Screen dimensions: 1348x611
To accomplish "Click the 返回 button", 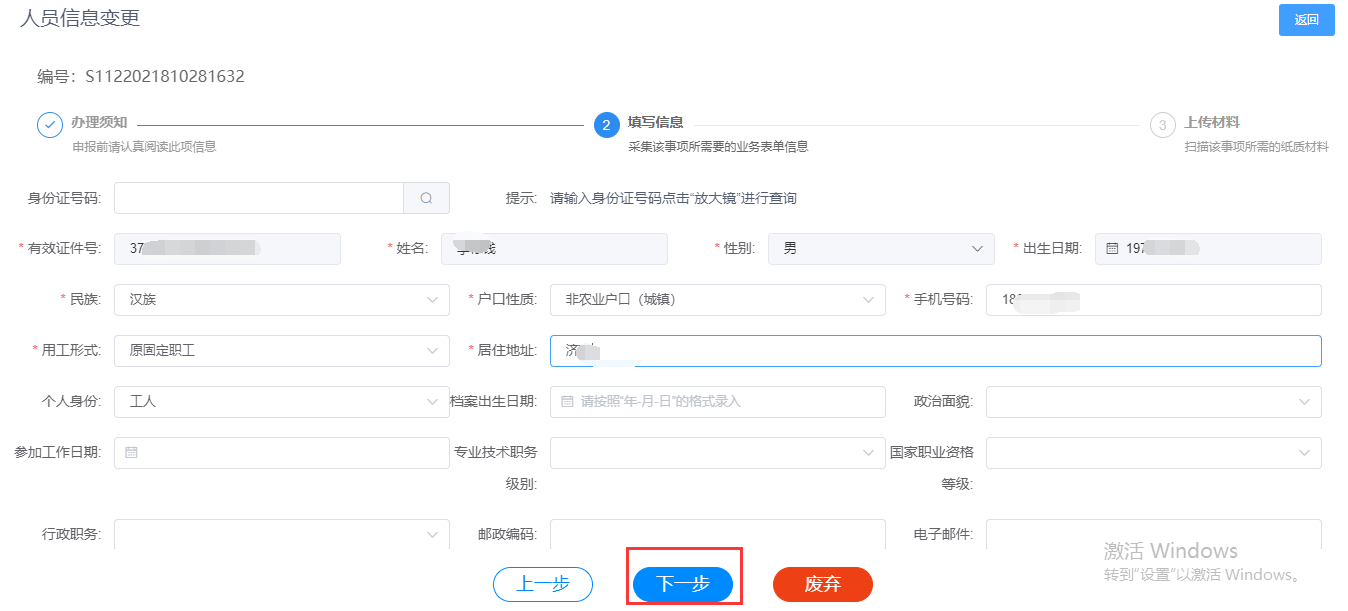I will tap(1306, 20).
